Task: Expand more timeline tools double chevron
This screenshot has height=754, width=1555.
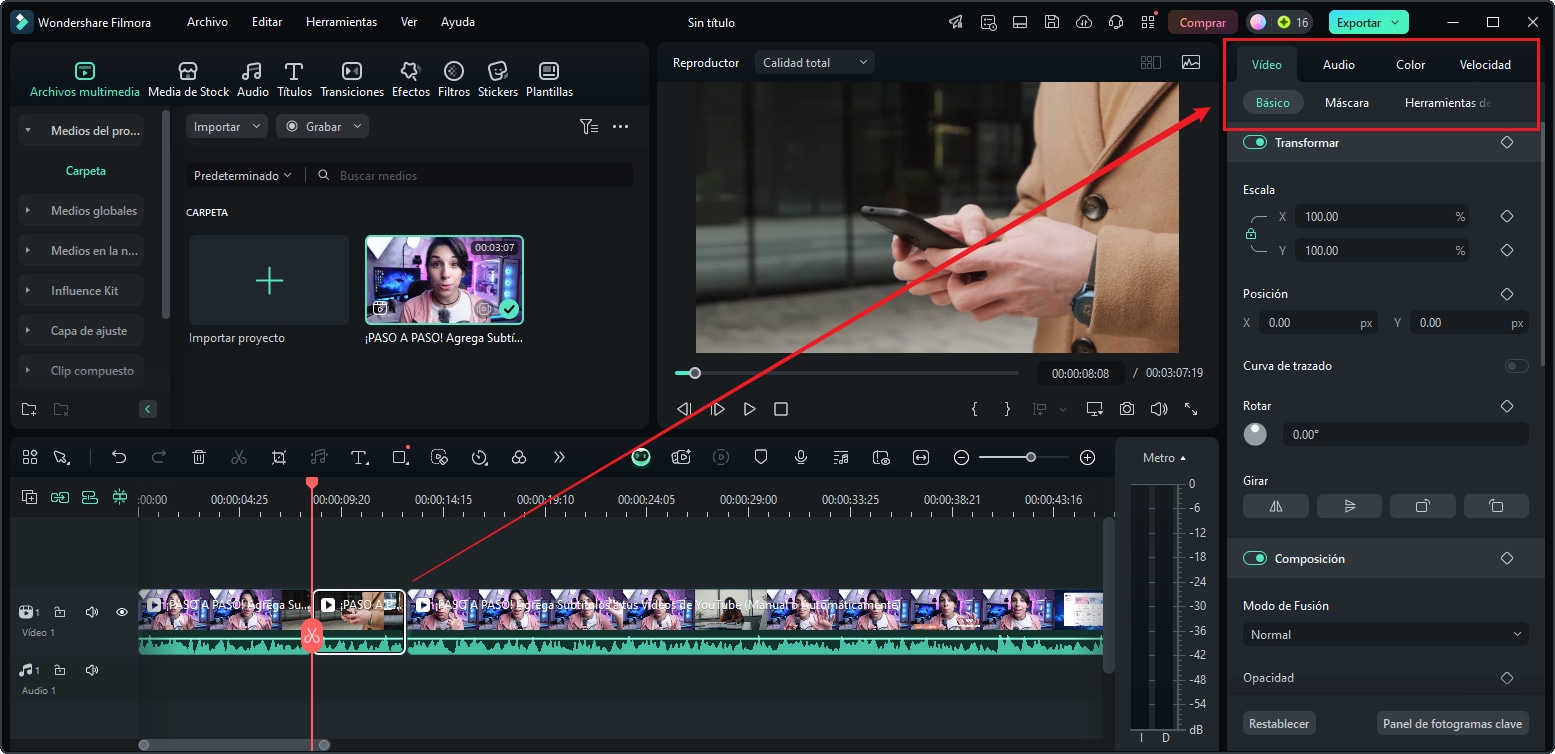Action: click(559, 457)
